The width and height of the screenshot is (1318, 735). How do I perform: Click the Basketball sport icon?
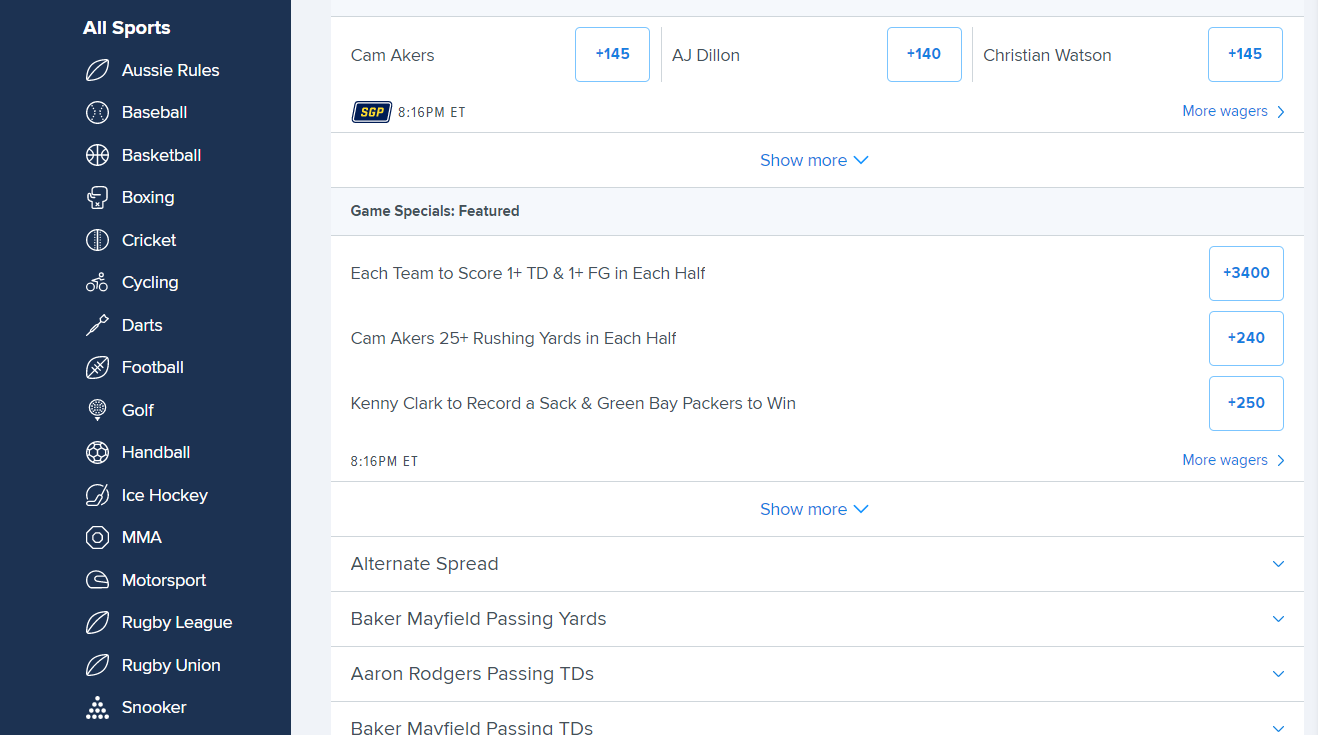[x=97, y=155]
